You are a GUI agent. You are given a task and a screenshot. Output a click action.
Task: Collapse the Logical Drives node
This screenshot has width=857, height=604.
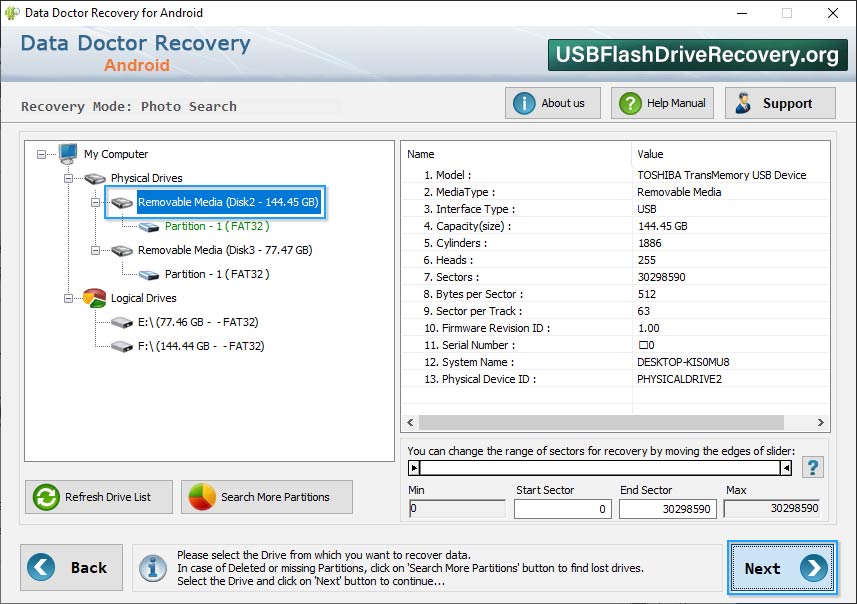[x=68, y=298]
